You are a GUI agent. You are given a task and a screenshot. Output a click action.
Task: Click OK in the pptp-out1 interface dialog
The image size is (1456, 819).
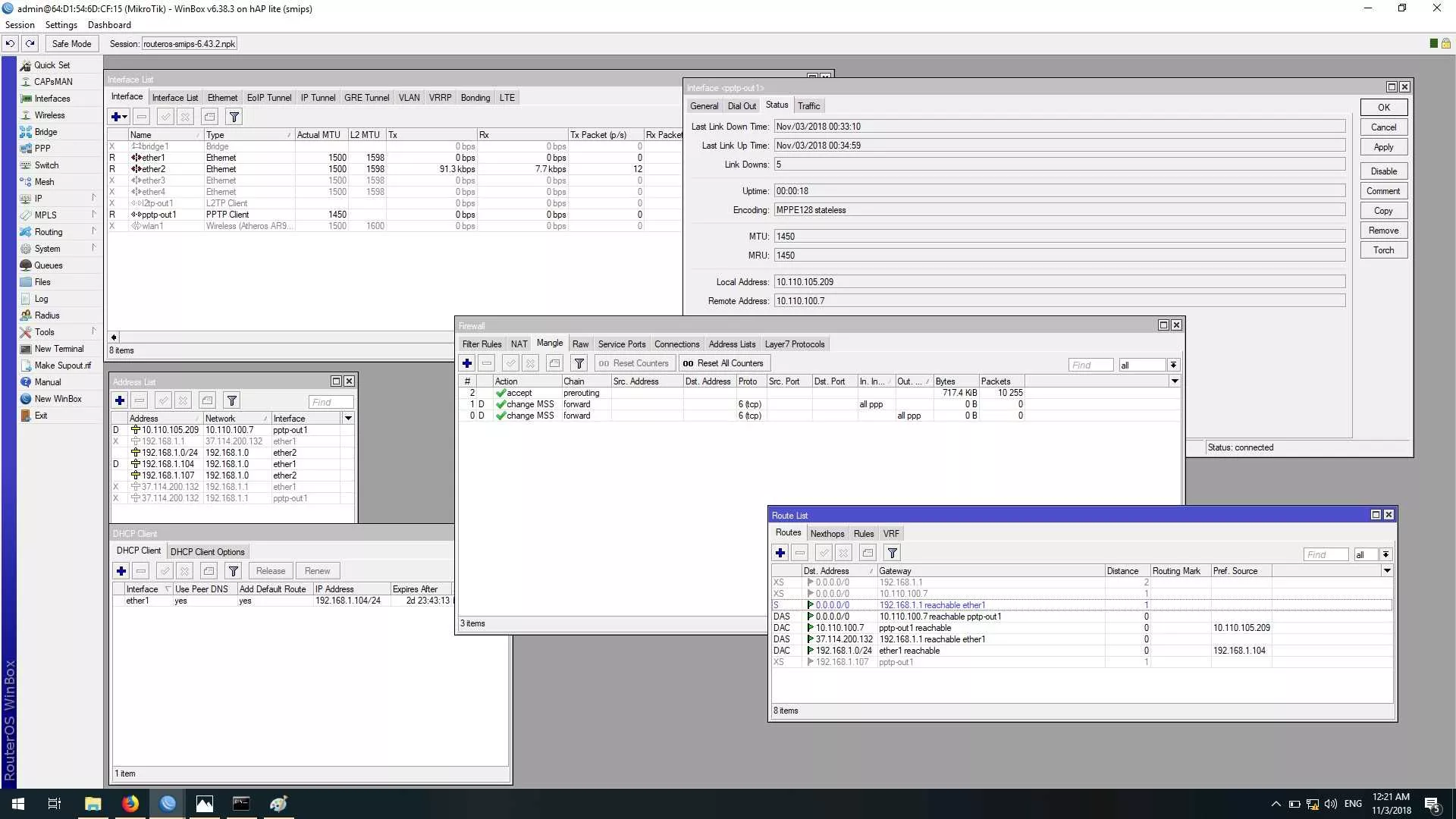(x=1384, y=108)
